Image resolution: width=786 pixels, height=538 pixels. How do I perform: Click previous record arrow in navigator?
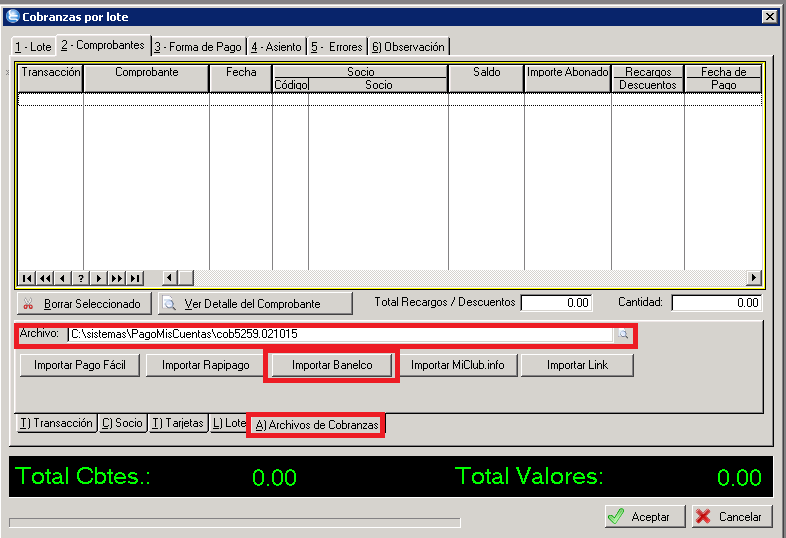[63, 278]
